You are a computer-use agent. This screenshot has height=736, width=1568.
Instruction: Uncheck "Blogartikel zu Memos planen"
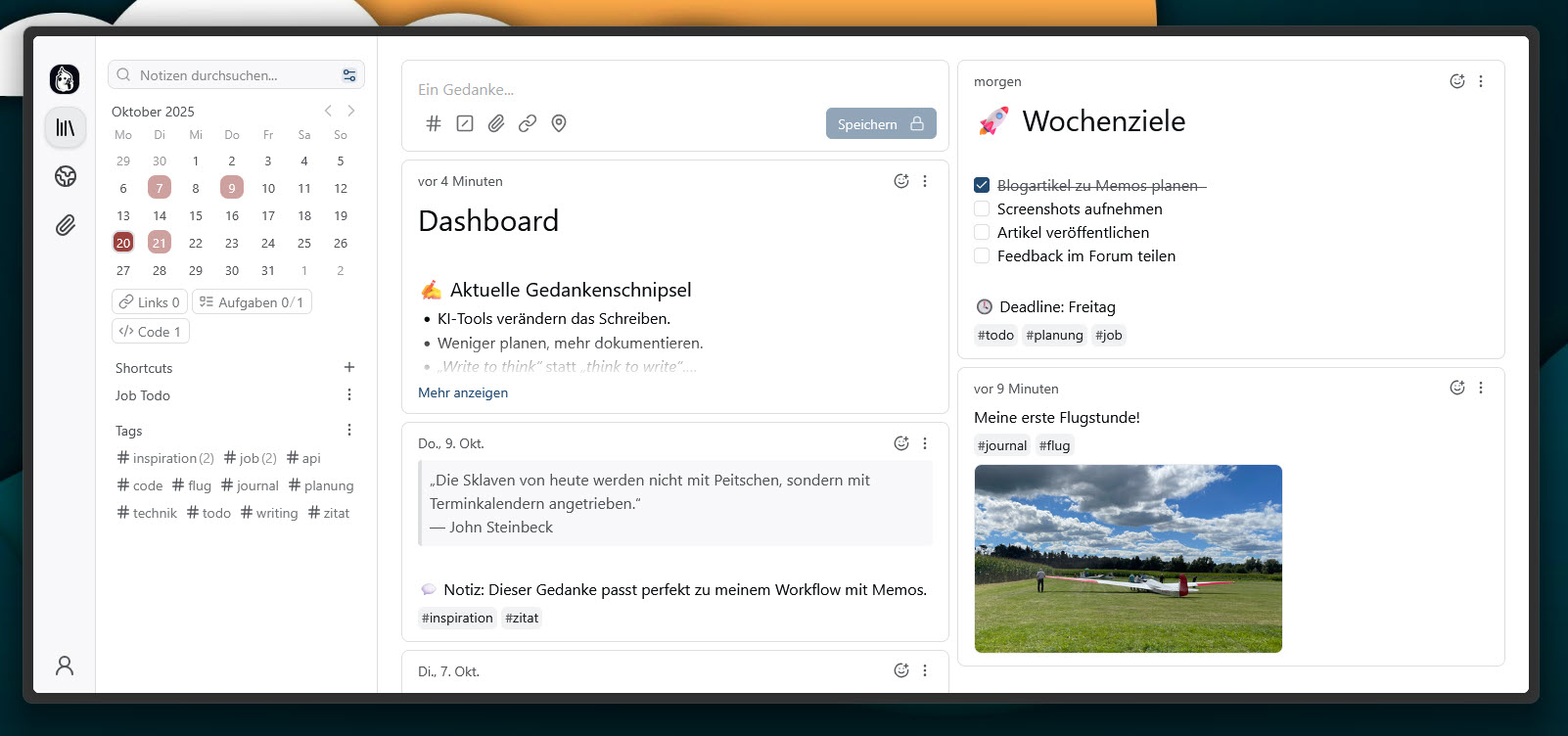pos(982,185)
